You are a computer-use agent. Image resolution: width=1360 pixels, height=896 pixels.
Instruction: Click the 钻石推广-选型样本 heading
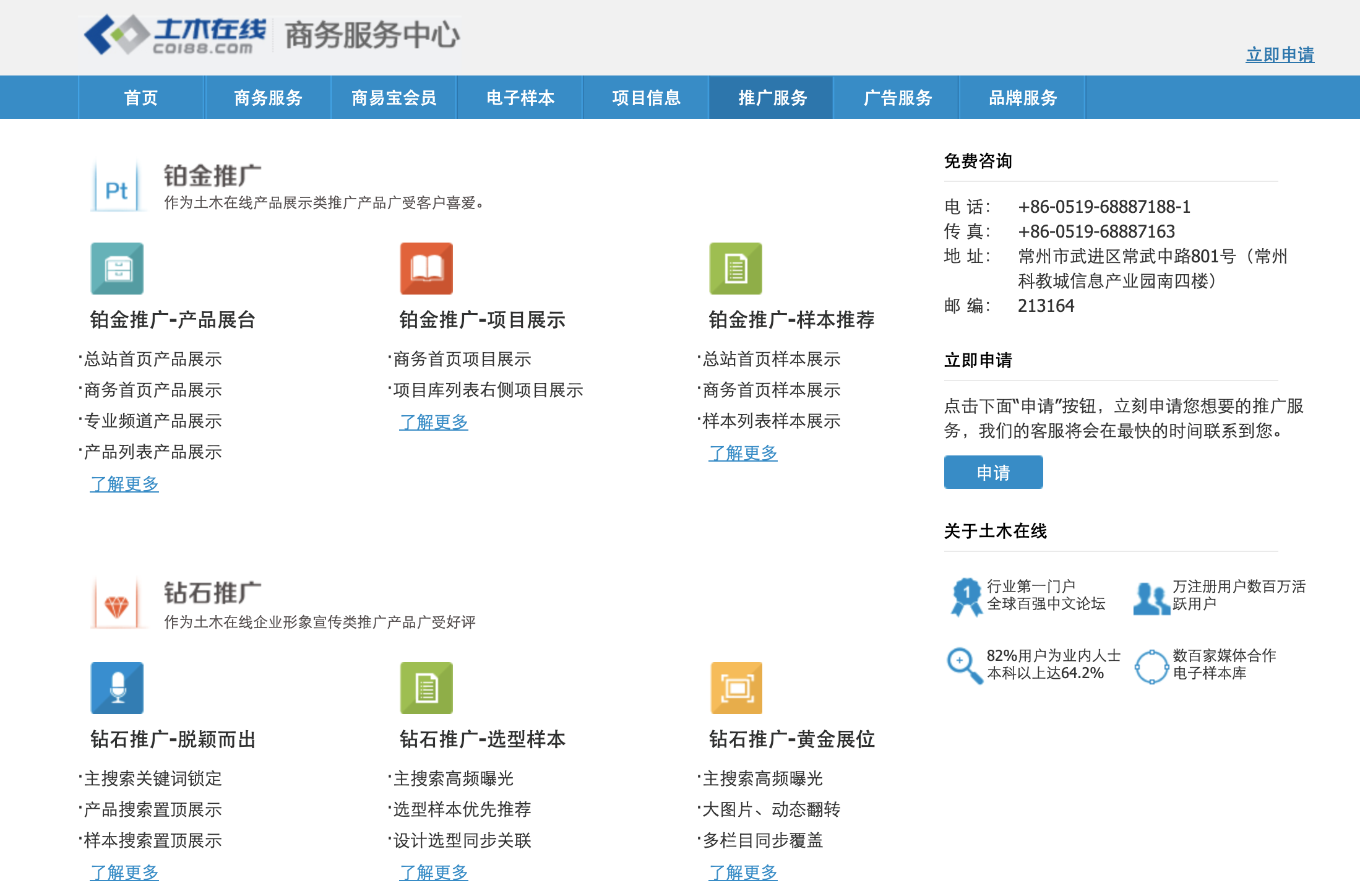pos(482,739)
